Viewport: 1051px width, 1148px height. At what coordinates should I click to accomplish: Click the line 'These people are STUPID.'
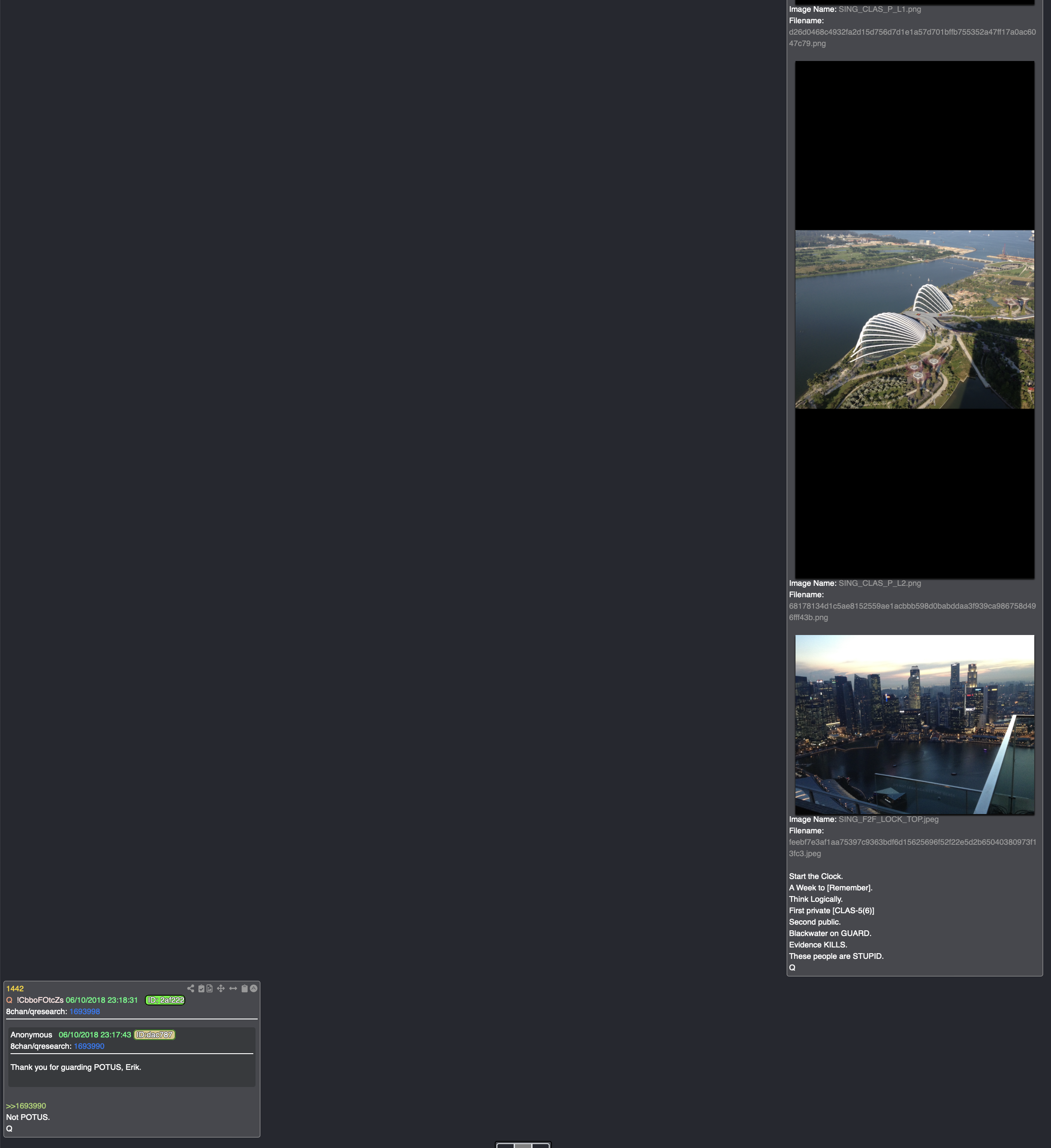tap(836, 956)
